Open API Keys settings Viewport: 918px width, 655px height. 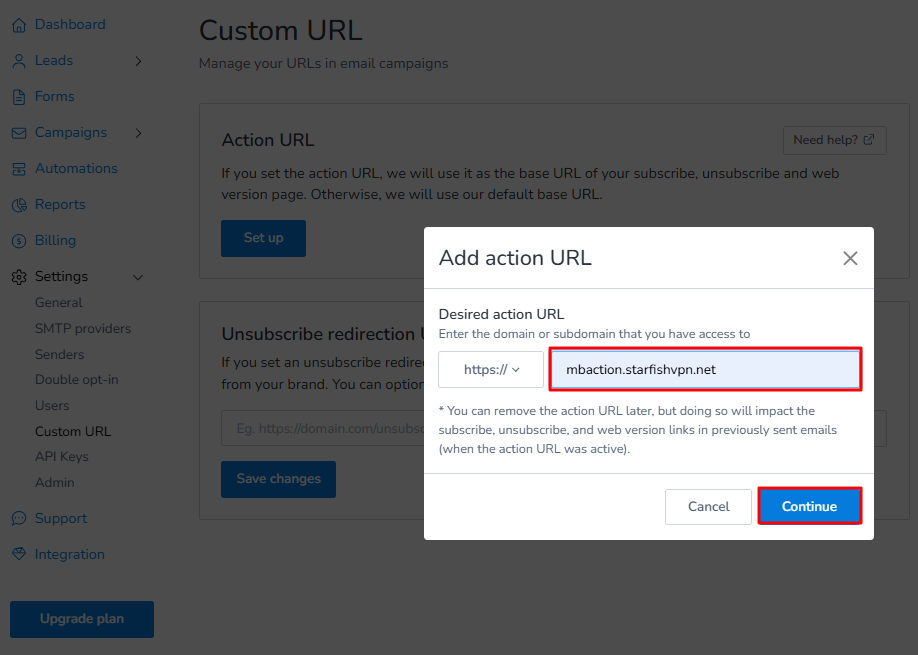point(62,457)
